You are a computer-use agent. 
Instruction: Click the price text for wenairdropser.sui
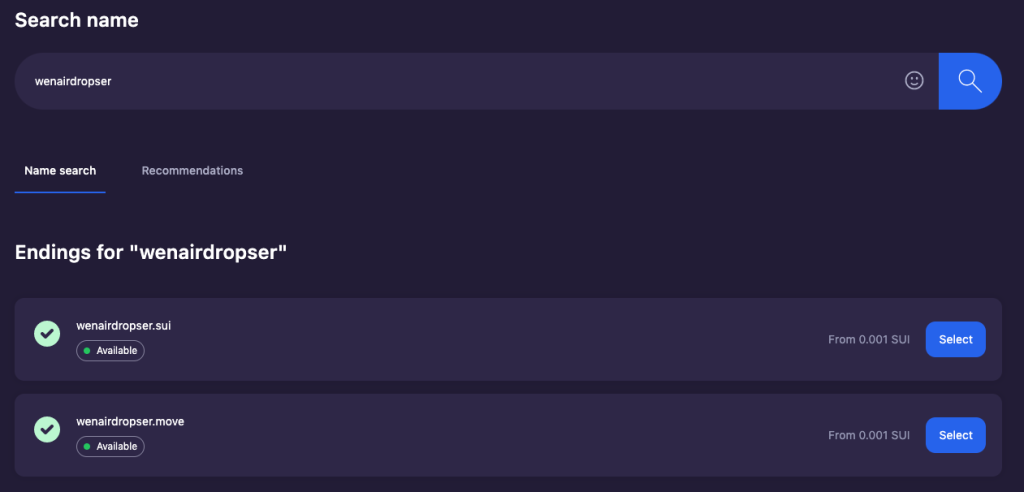coord(869,339)
